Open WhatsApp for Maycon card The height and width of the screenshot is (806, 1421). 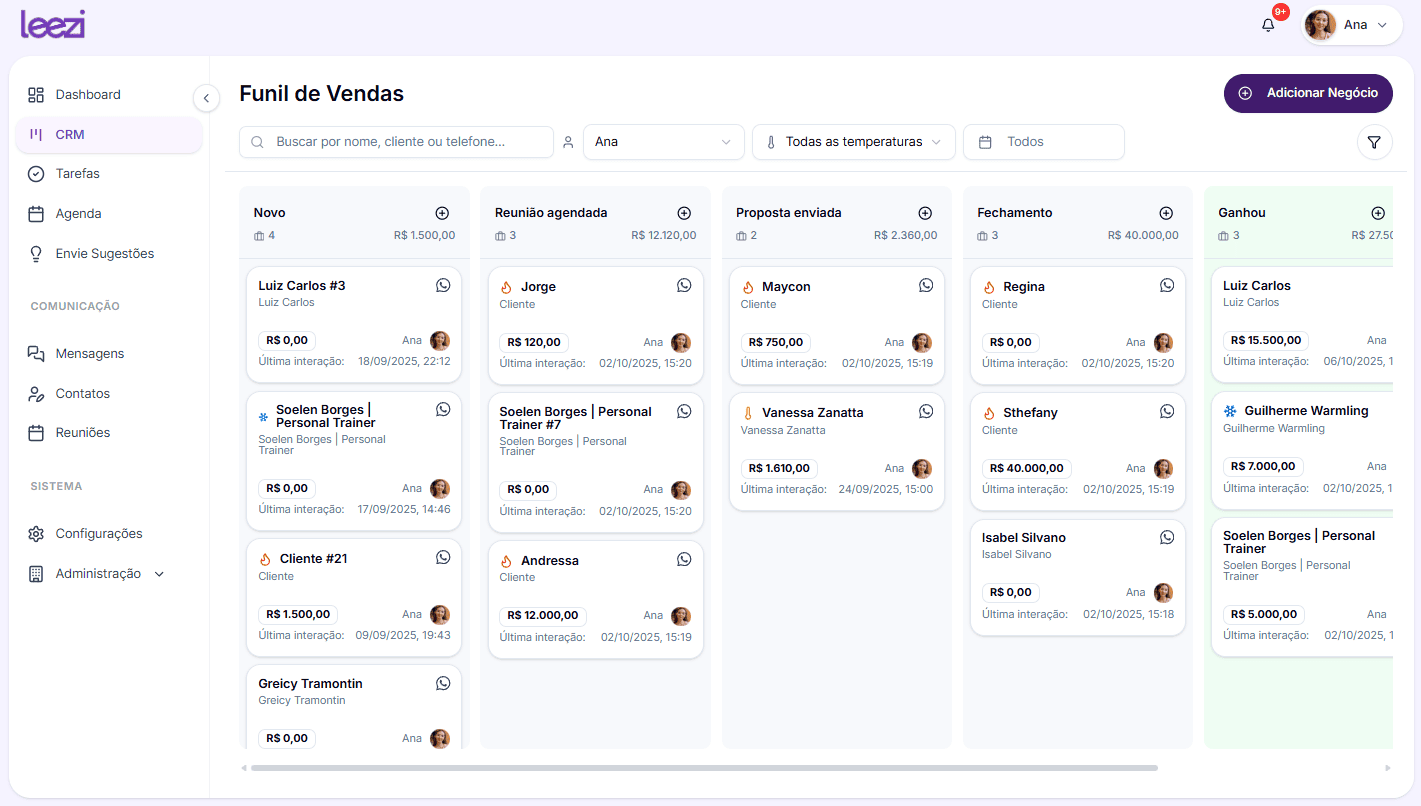926,286
